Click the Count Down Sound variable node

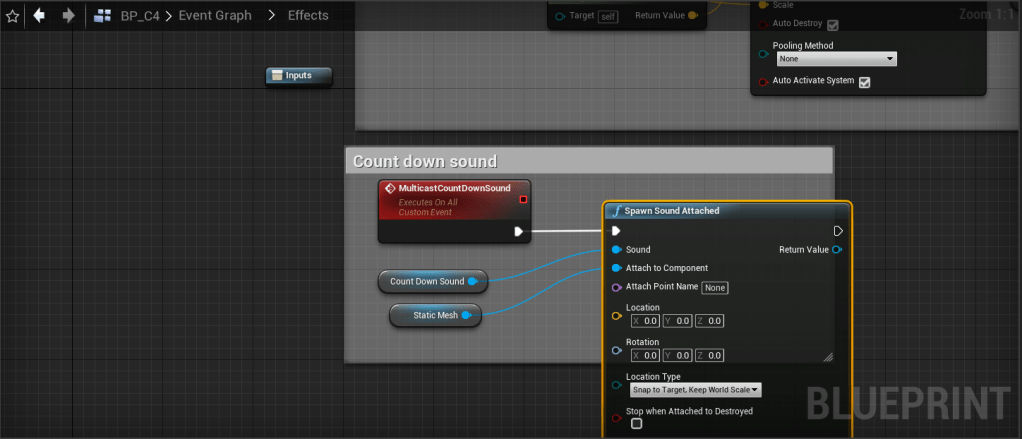427,282
